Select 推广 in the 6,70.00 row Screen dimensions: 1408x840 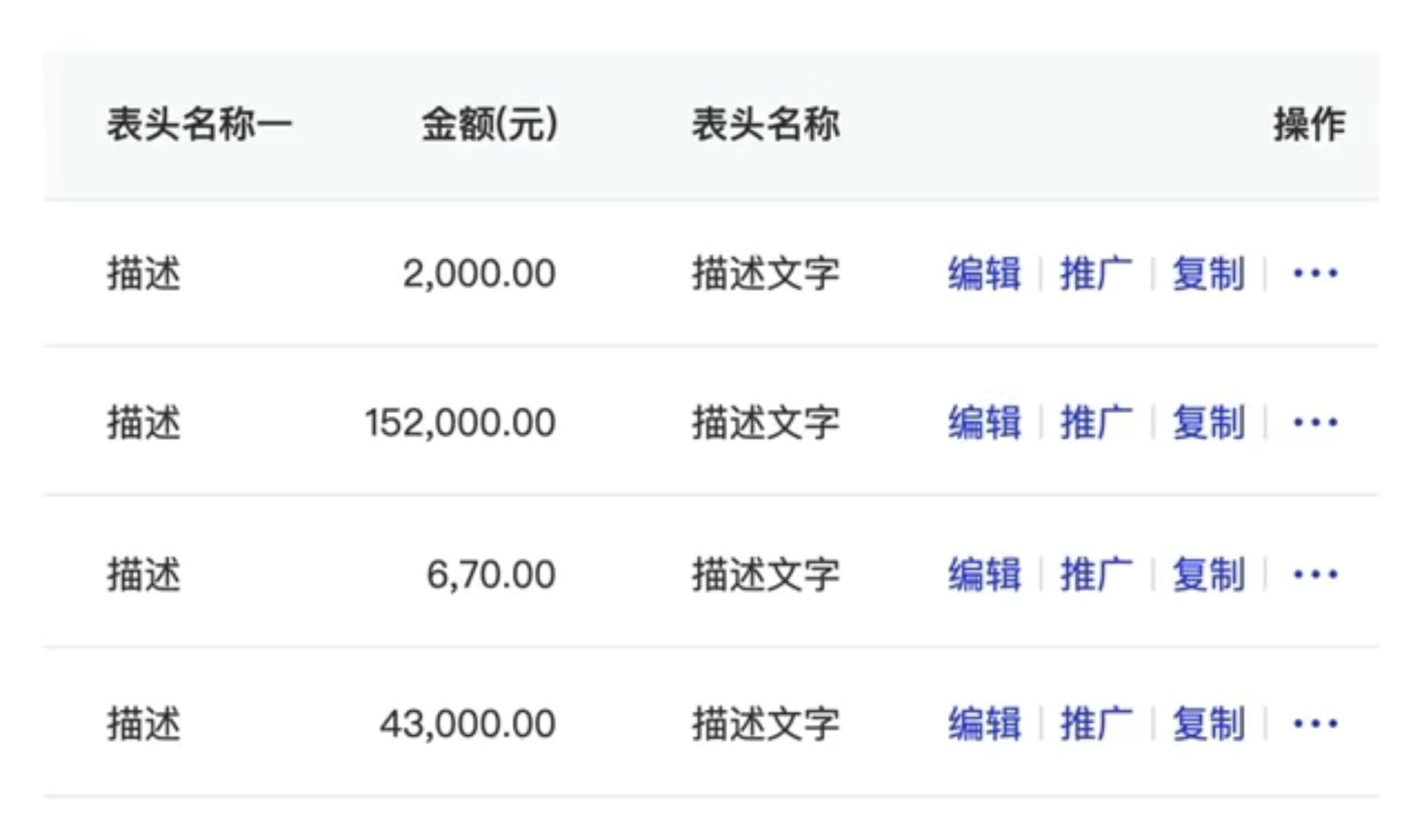pyautogui.click(x=1096, y=574)
